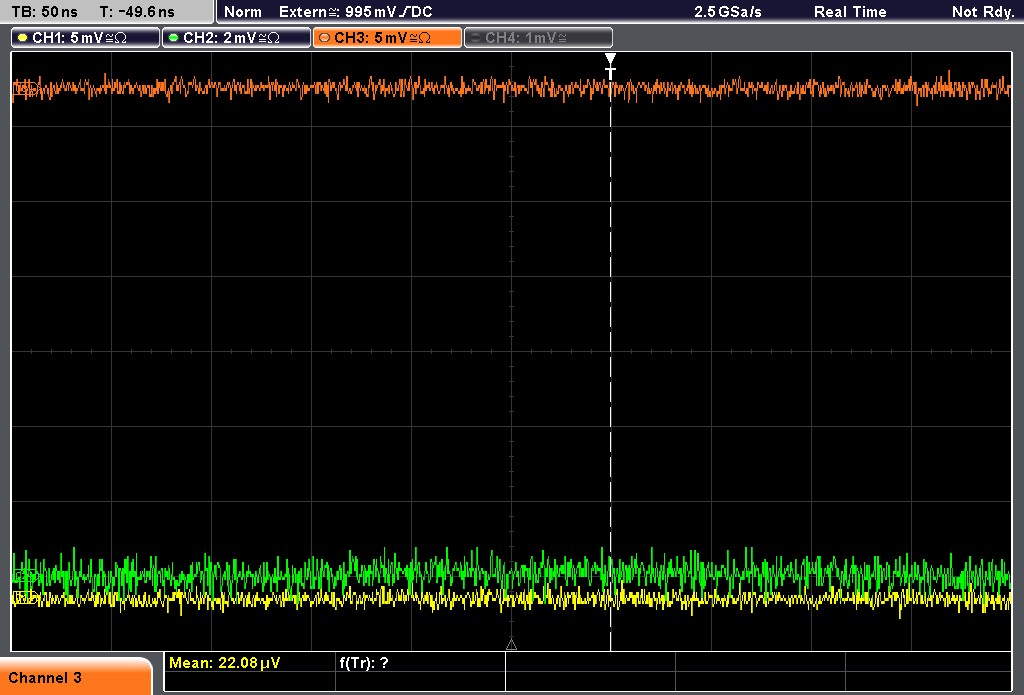Image resolution: width=1024 pixels, height=695 pixels.
Task: Click the green indicator dot on CH2 tab
Action: click(x=174, y=38)
